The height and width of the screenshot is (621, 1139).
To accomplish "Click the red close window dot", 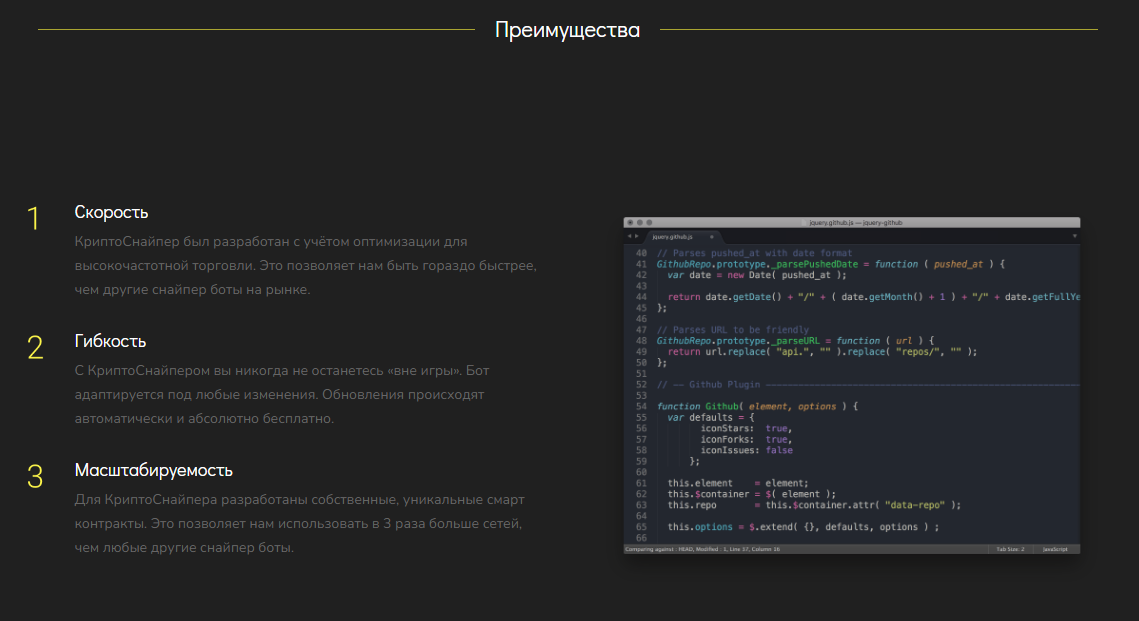I will pos(630,222).
